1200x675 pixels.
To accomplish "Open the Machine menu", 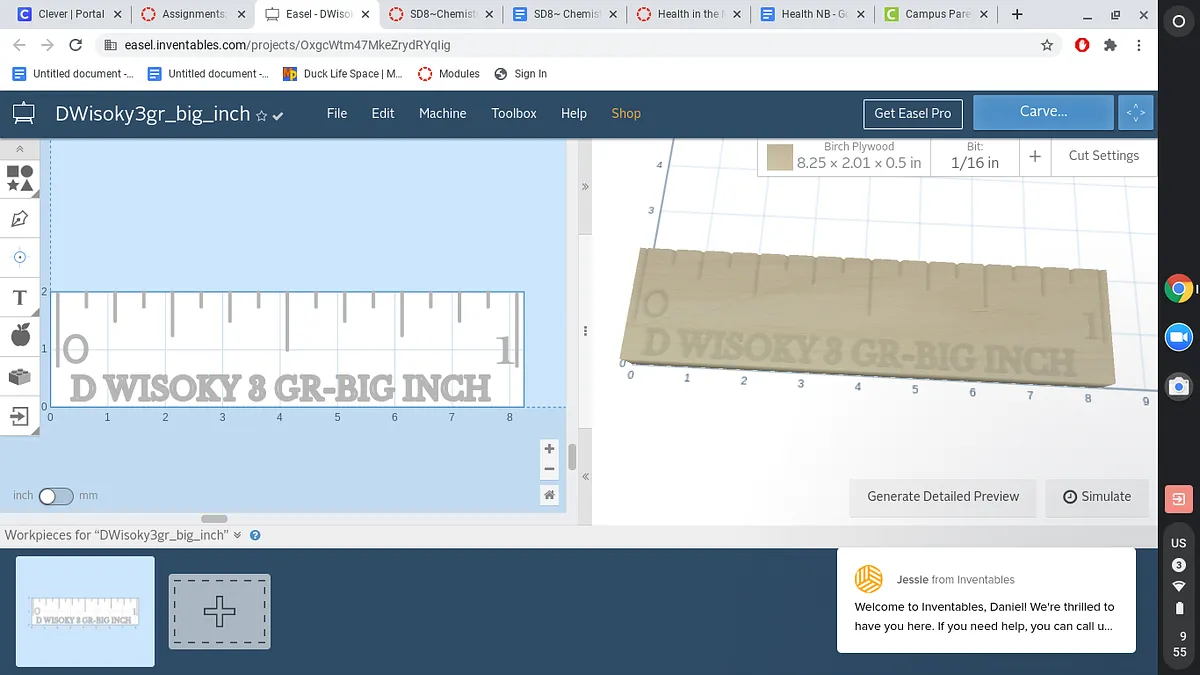I will tap(442, 113).
